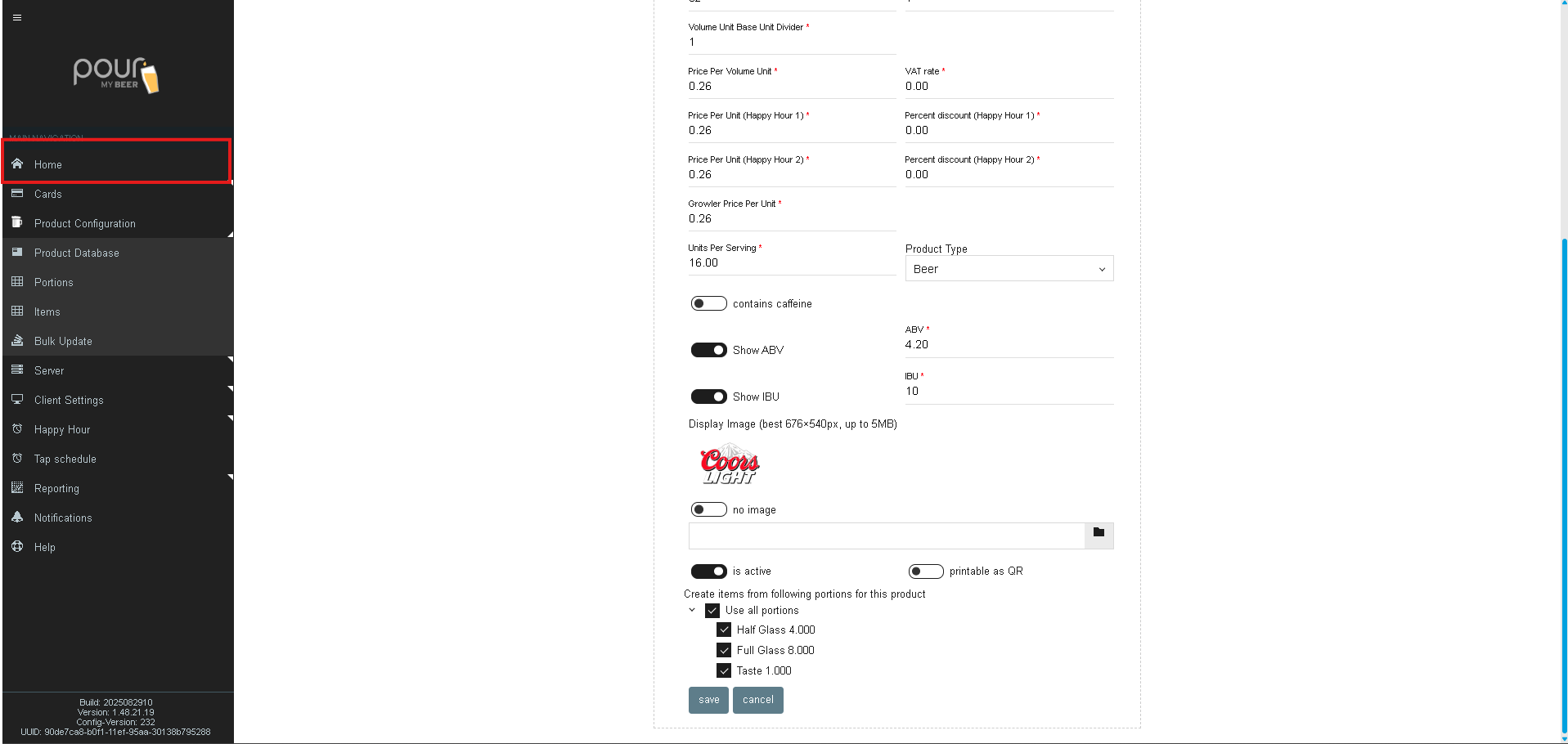Enable the contains caffeine toggle
Viewport: 1568px width, 744px height.
coord(708,303)
